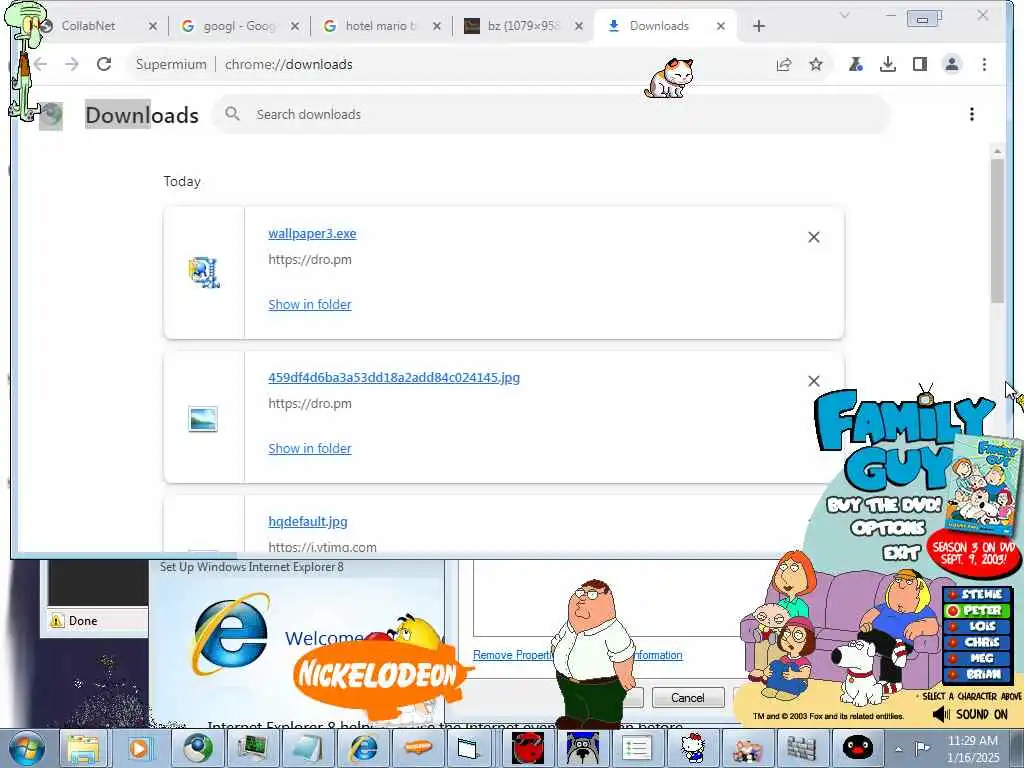Open the hqdefault.jpg download link
Screen dimensions: 1024x768
point(308,521)
